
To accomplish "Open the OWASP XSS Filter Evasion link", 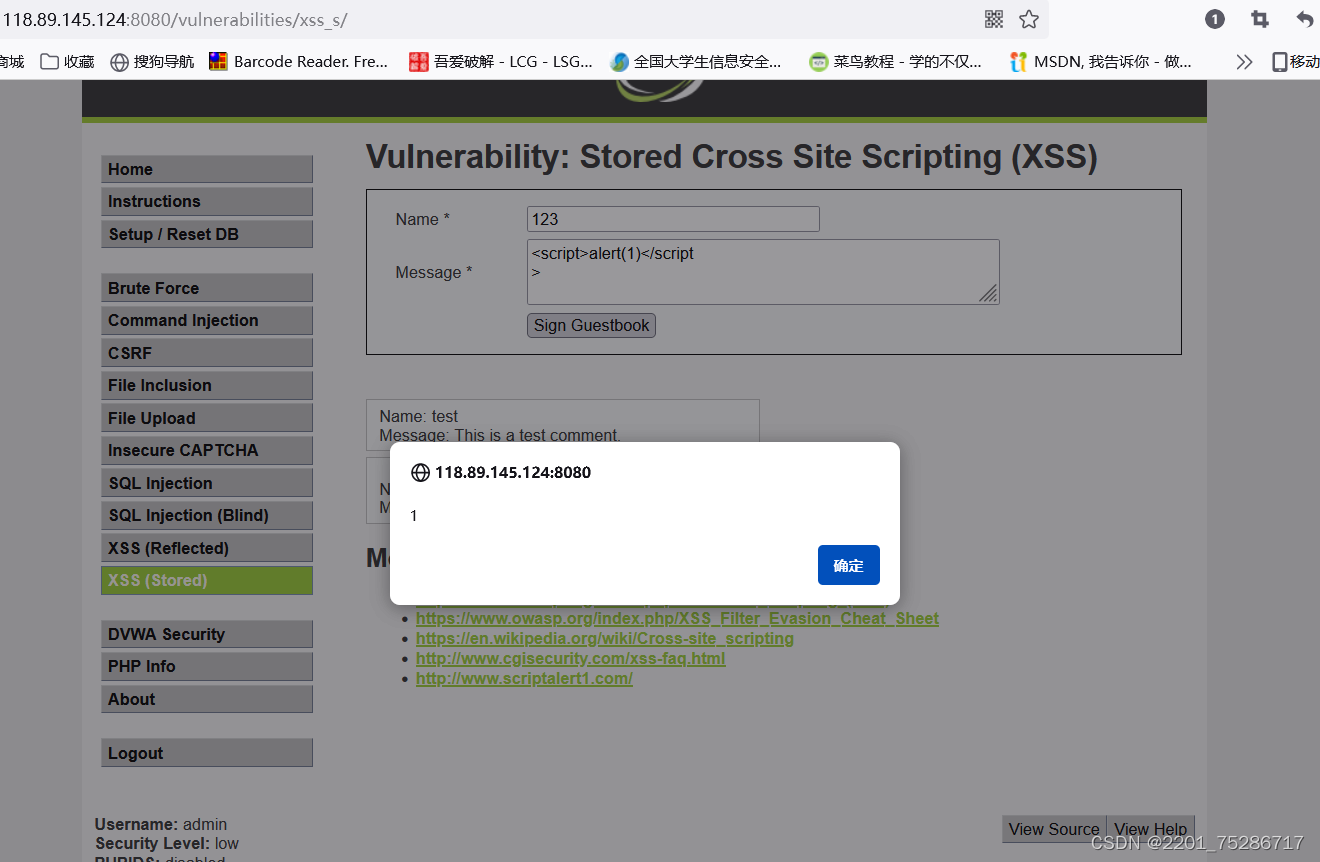I will click(677, 618).
